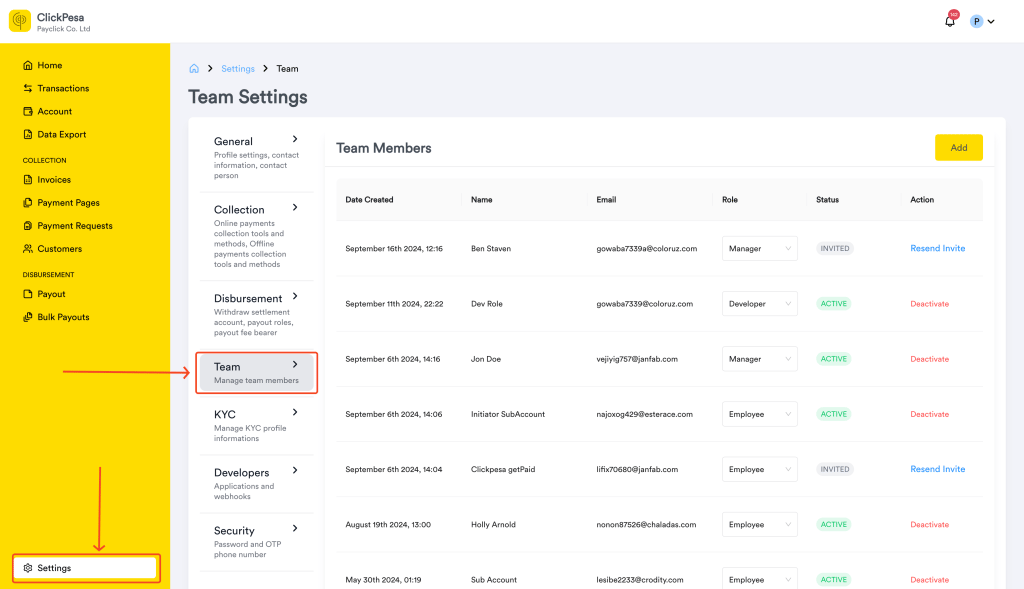Viewport: 1024px width, 589px height.
Task: Click the Transactions arrows icon
Action: coord(27,88)
